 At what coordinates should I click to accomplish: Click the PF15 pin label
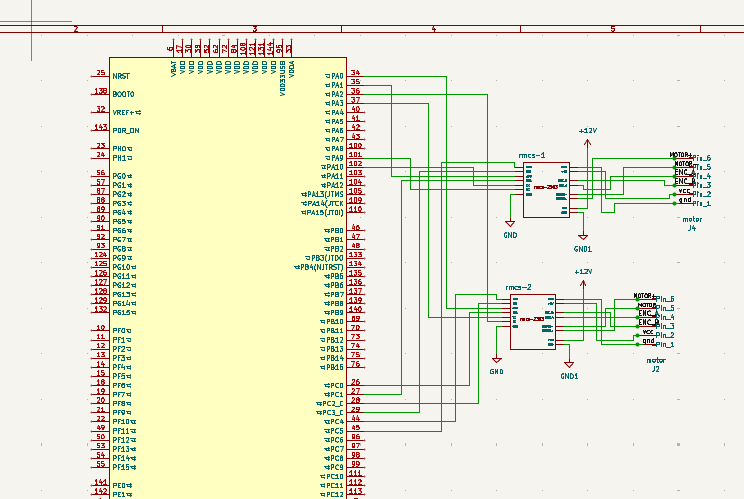click(x=124, y=467)
